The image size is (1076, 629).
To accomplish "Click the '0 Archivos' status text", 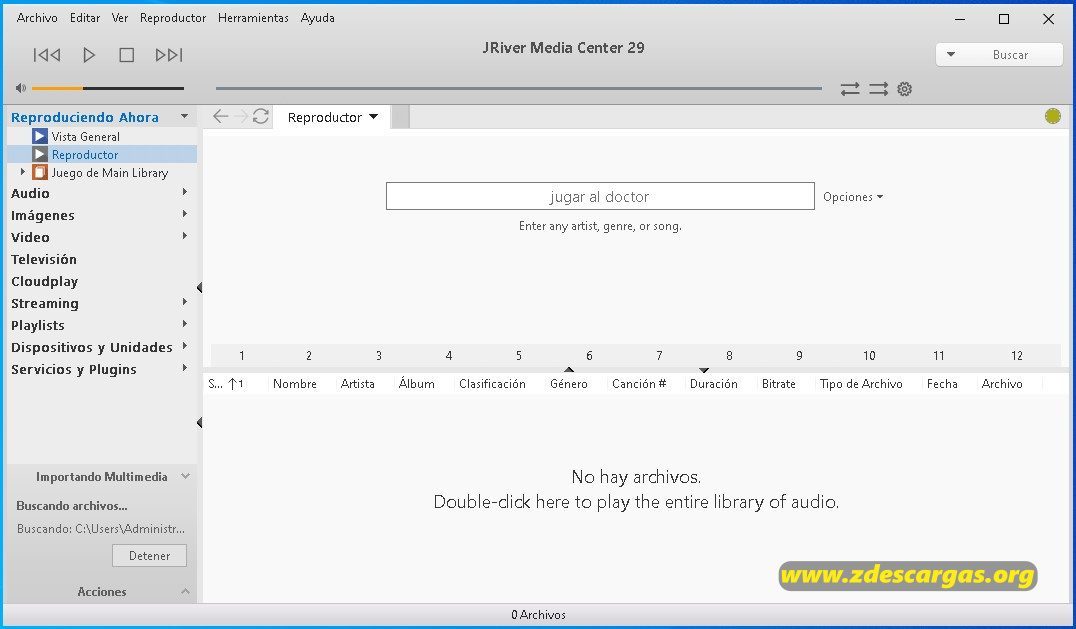I will pos(539,615).
